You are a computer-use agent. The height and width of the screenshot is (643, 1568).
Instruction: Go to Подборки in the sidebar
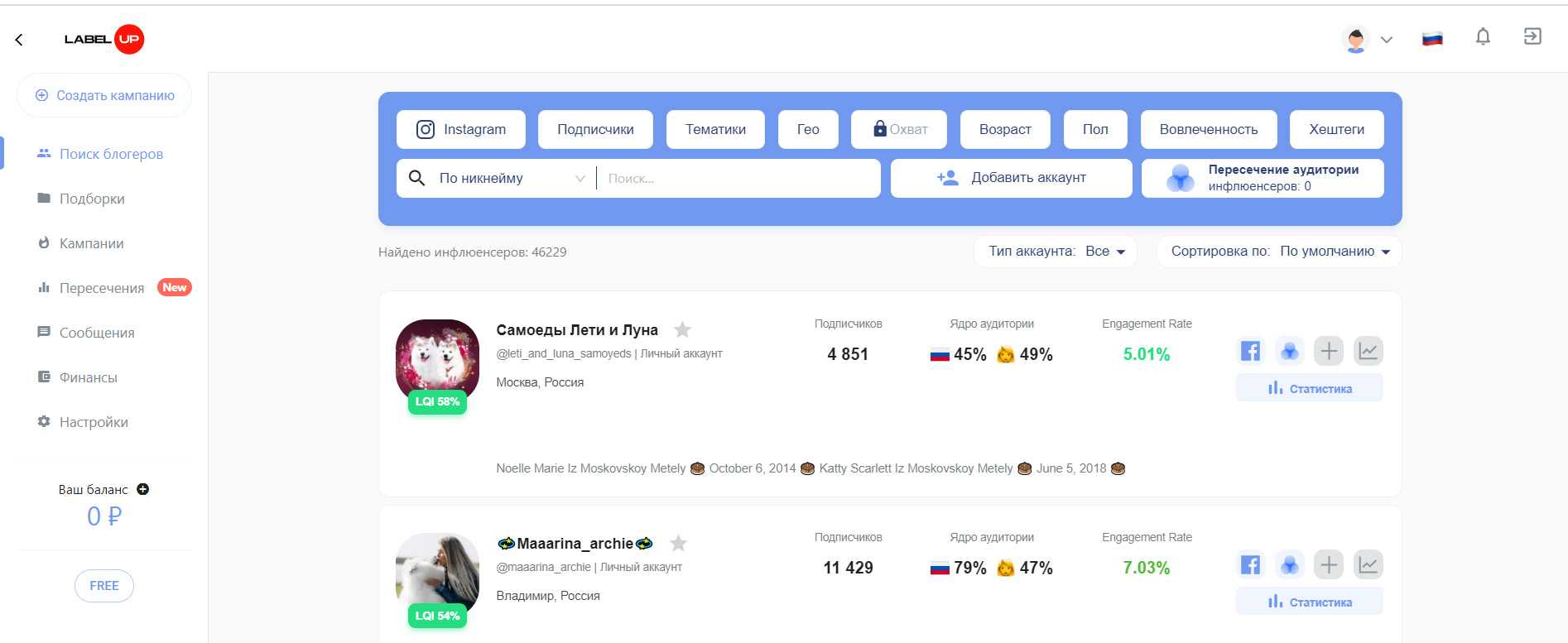pos(92,199)
